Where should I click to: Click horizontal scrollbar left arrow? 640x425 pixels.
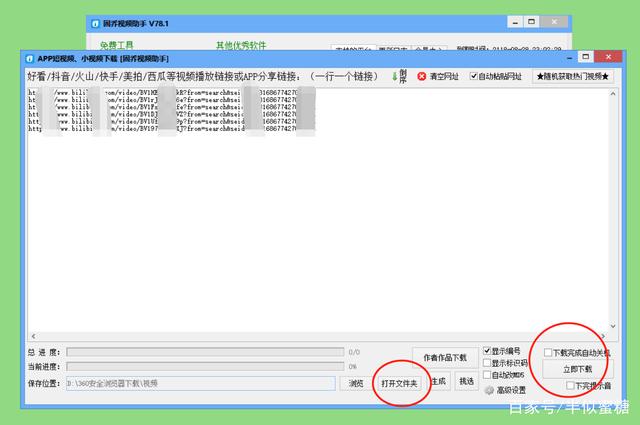(33, 336)
